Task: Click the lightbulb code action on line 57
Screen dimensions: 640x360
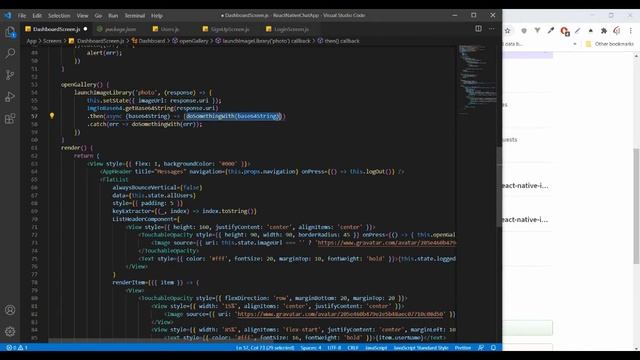Action: [52, 116]
